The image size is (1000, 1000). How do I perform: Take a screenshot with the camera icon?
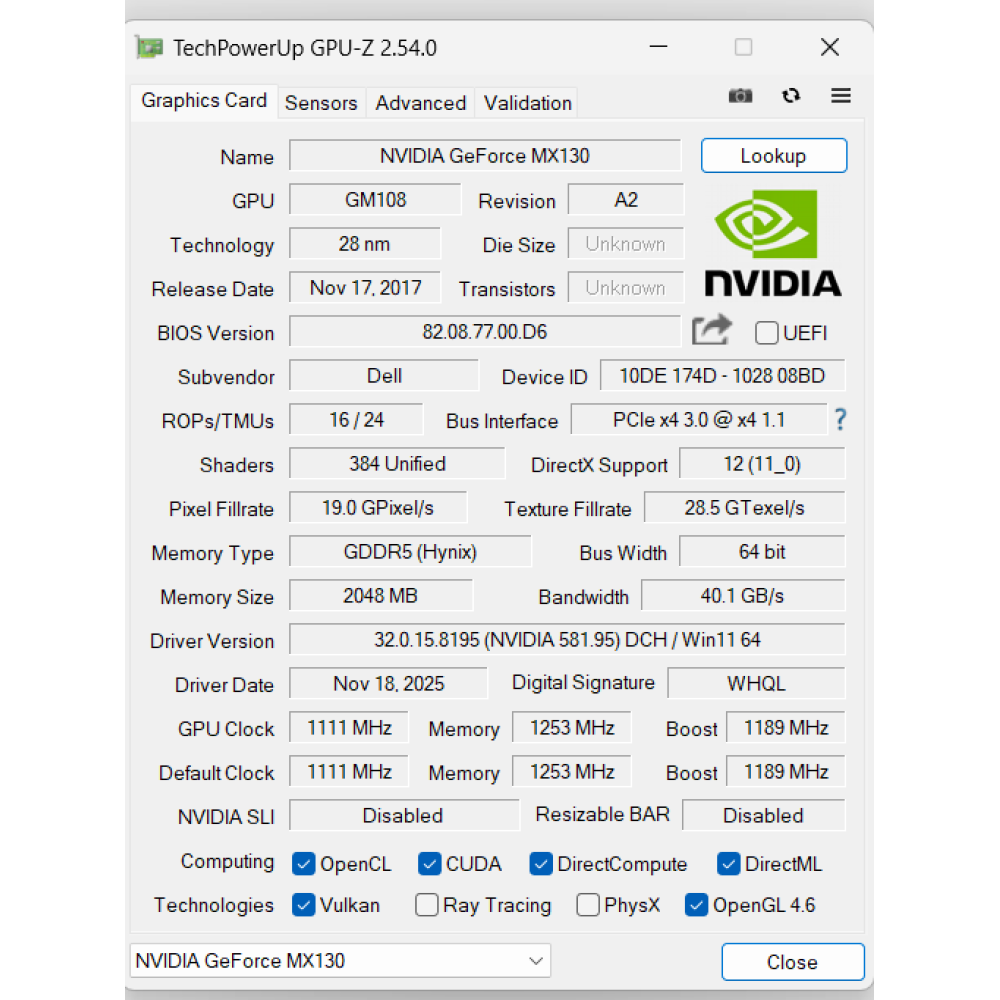[x=740, y=96]
